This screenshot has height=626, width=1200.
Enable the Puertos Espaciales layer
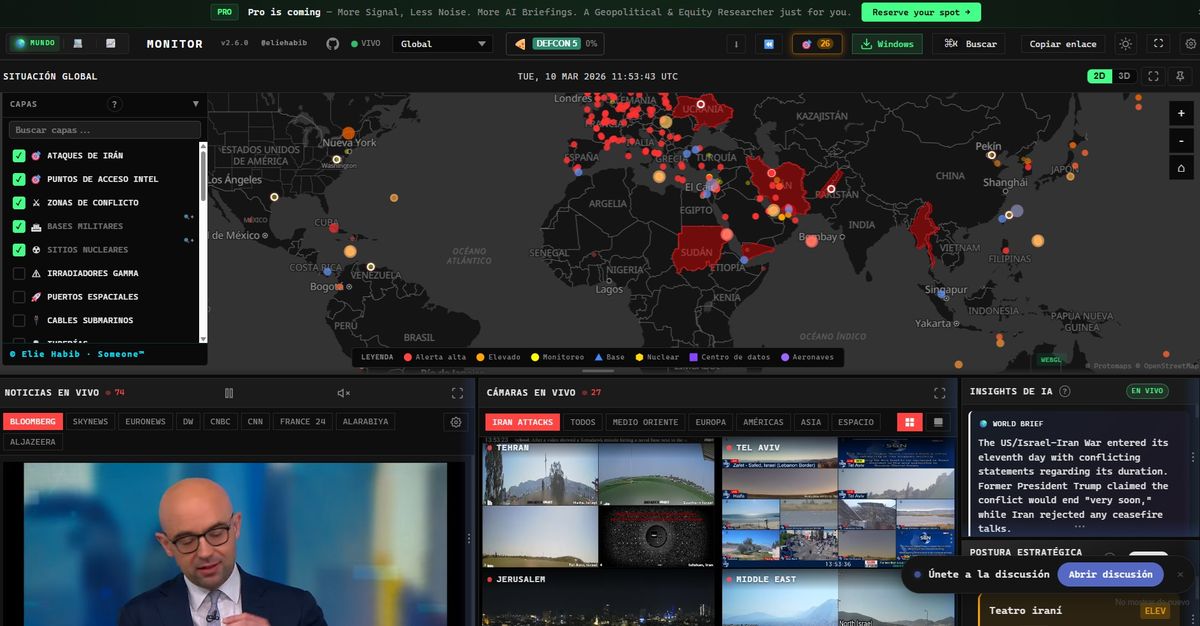coord(17,296)
